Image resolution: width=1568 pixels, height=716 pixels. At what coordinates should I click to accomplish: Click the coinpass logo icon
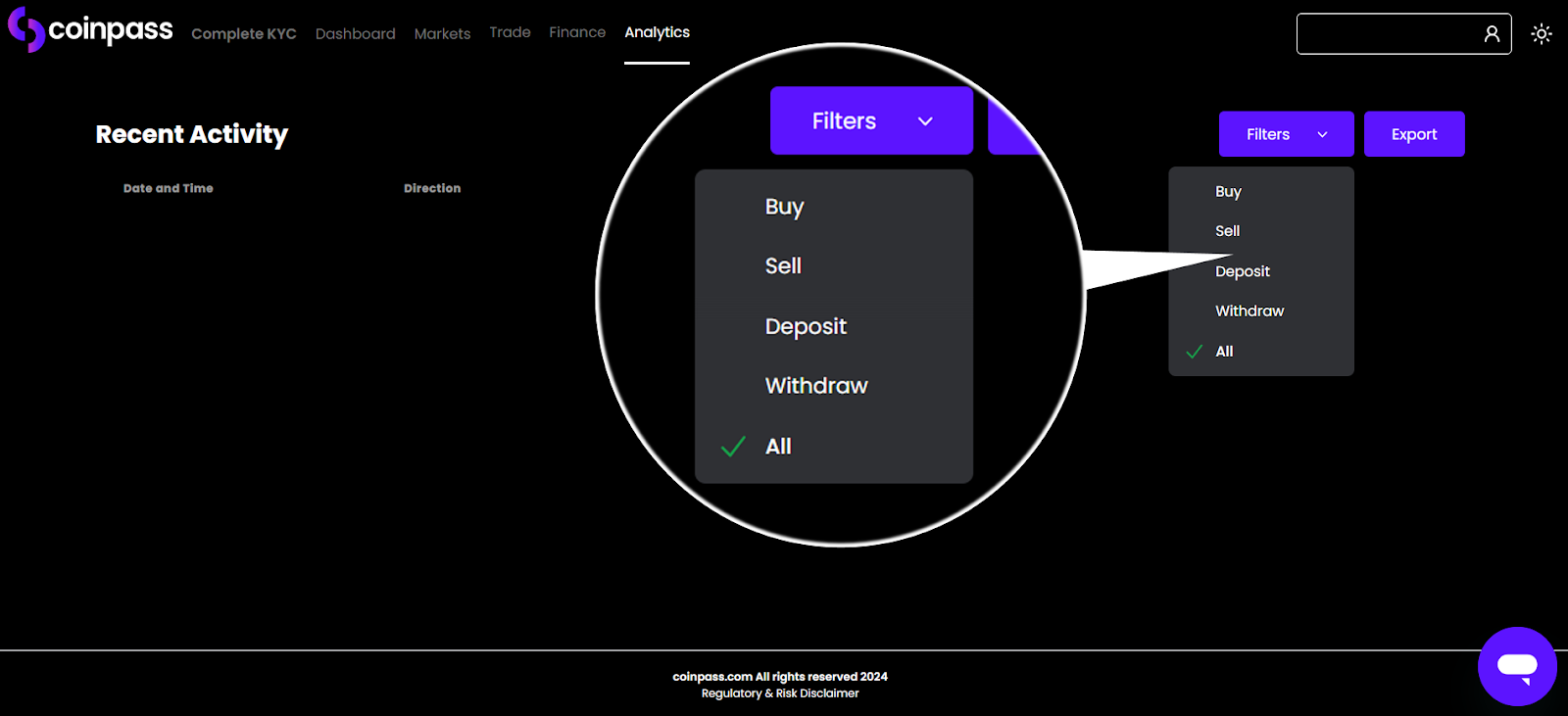(x=26, y=29)
